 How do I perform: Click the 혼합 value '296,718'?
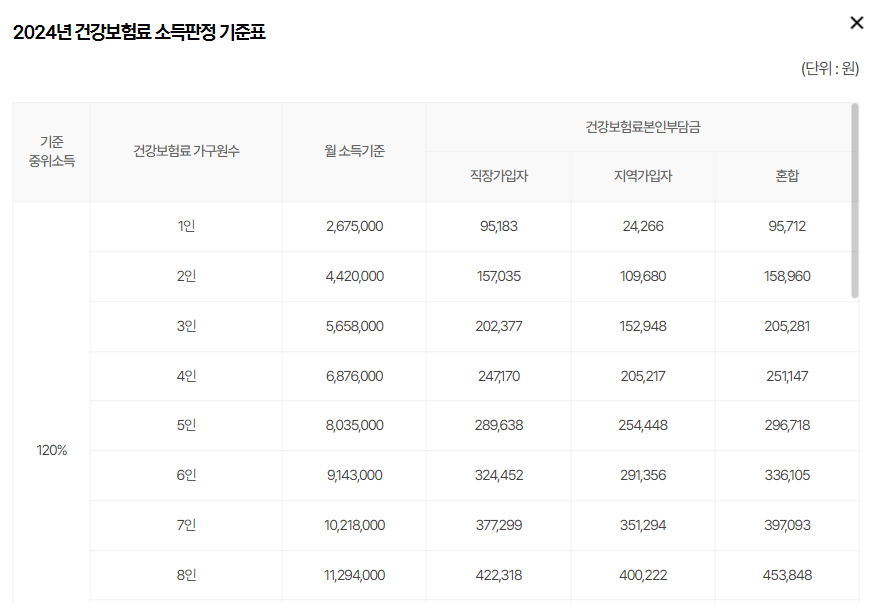(787, 425)
